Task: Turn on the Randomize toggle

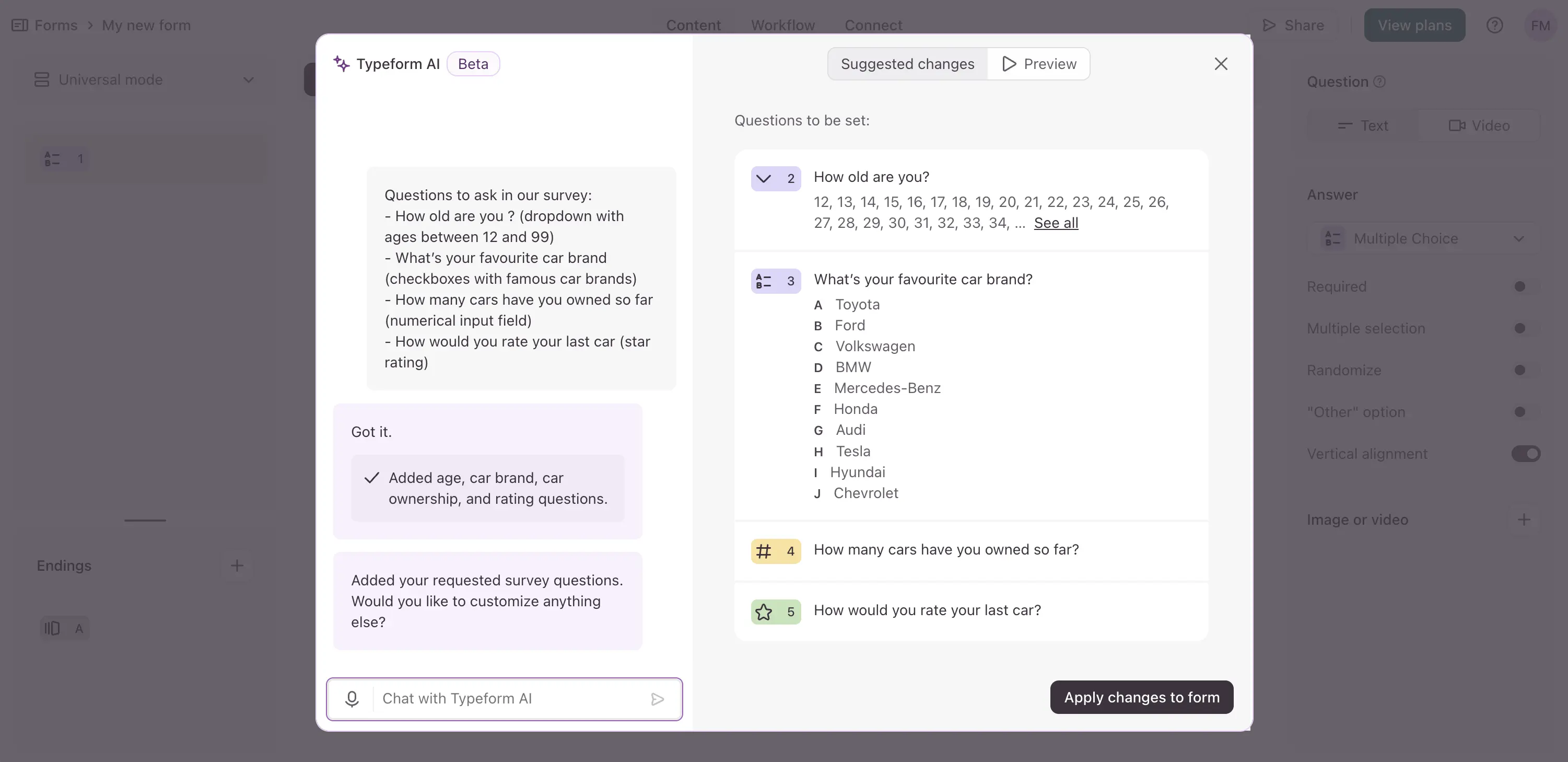Action: click(1520, 370)
